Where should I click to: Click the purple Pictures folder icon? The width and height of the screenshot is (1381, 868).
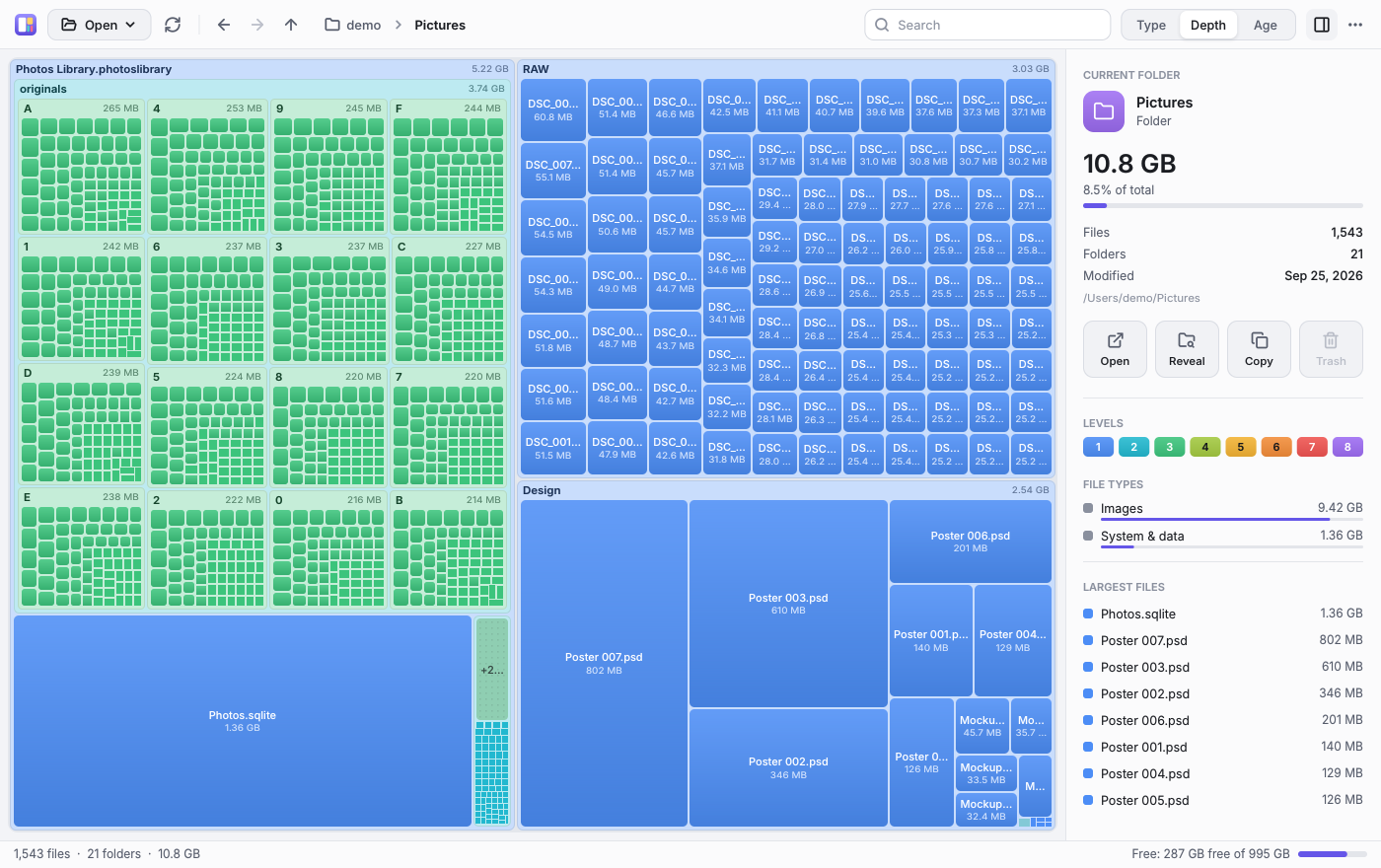1104,111
